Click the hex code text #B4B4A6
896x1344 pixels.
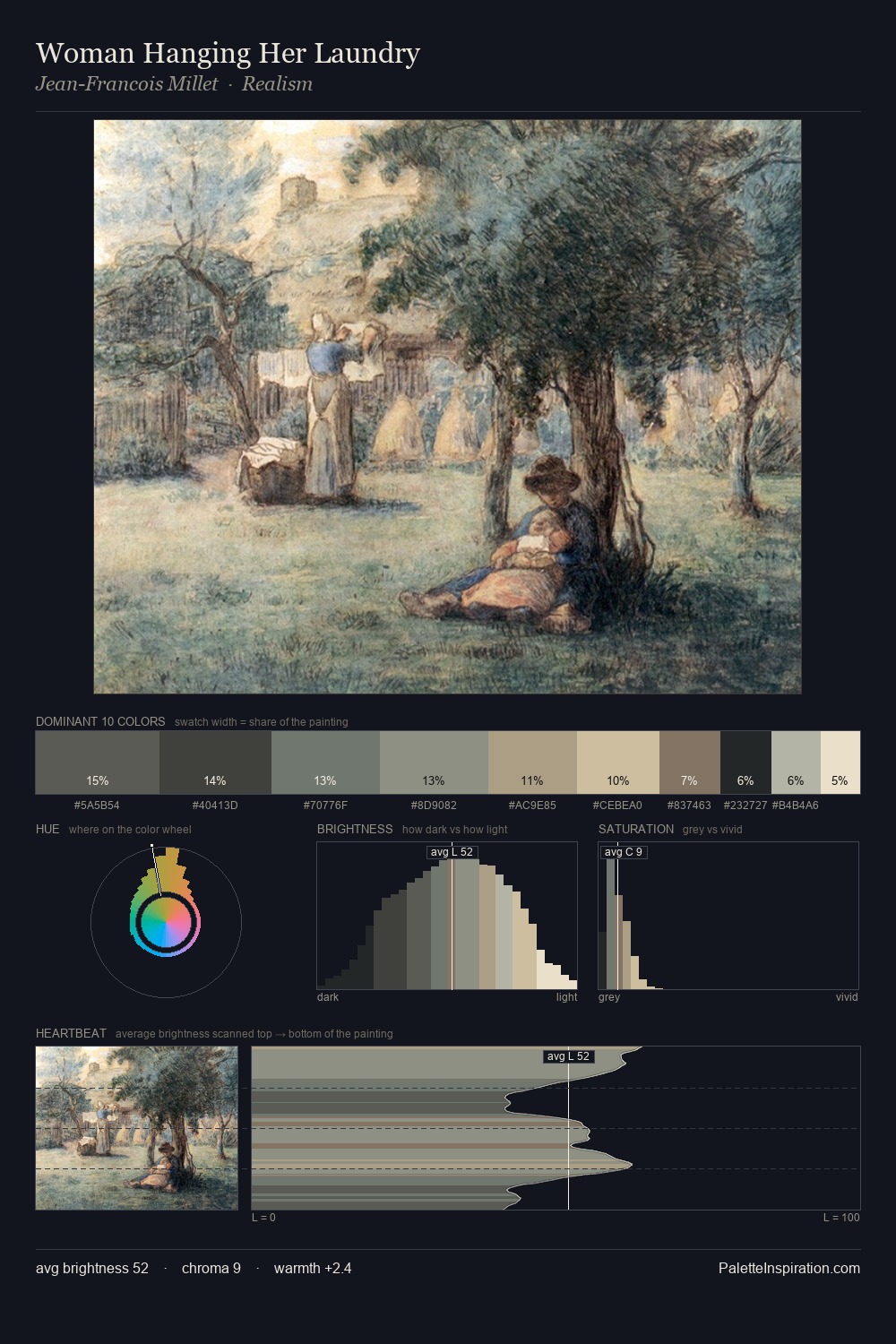pos(795,806)
